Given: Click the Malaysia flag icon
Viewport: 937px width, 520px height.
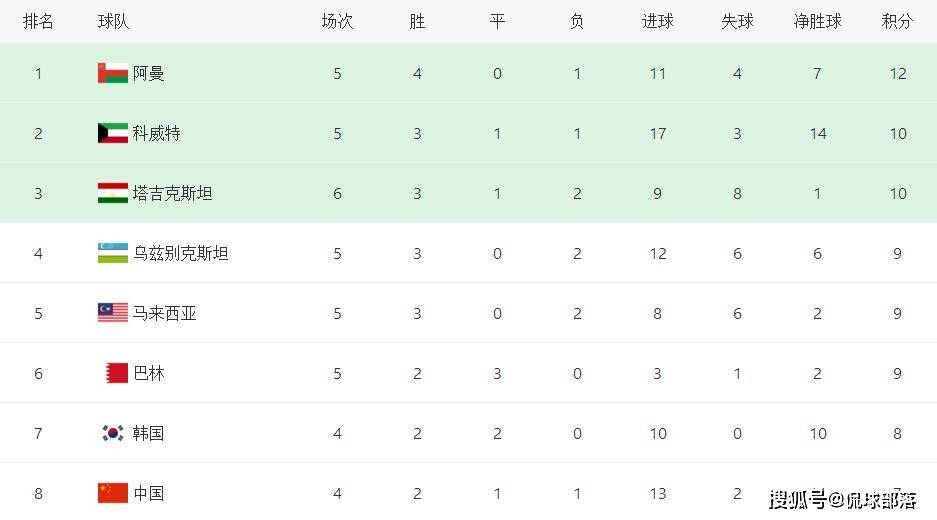Looking at the screenshot, I should pos(113,313).
